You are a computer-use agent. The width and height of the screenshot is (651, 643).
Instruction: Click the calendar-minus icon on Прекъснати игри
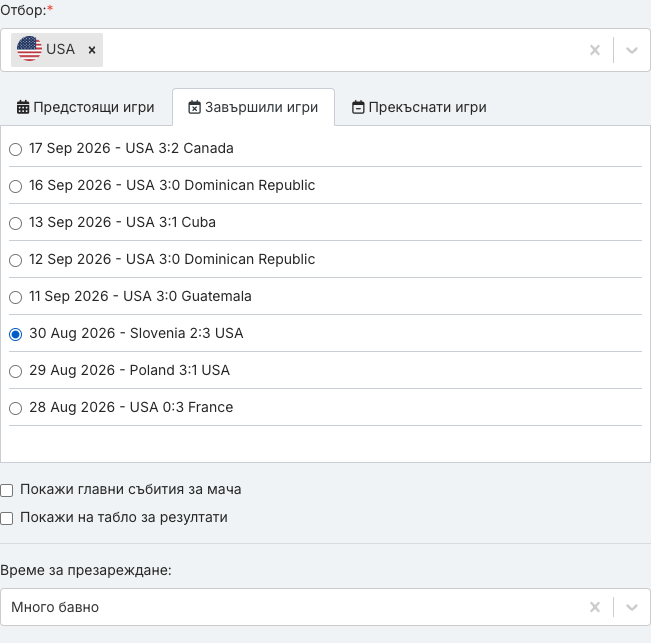358,107
